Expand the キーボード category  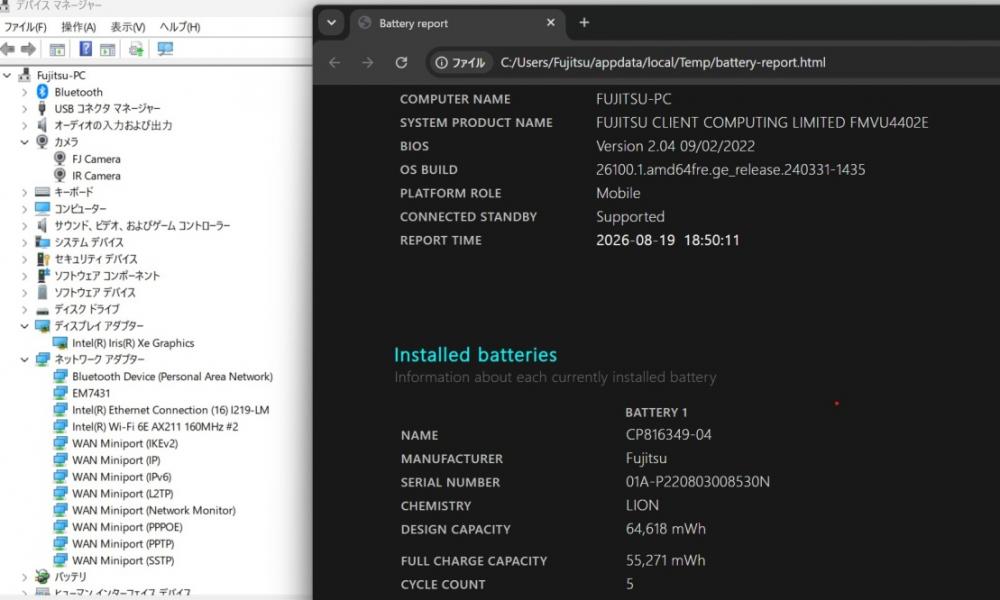24,192
